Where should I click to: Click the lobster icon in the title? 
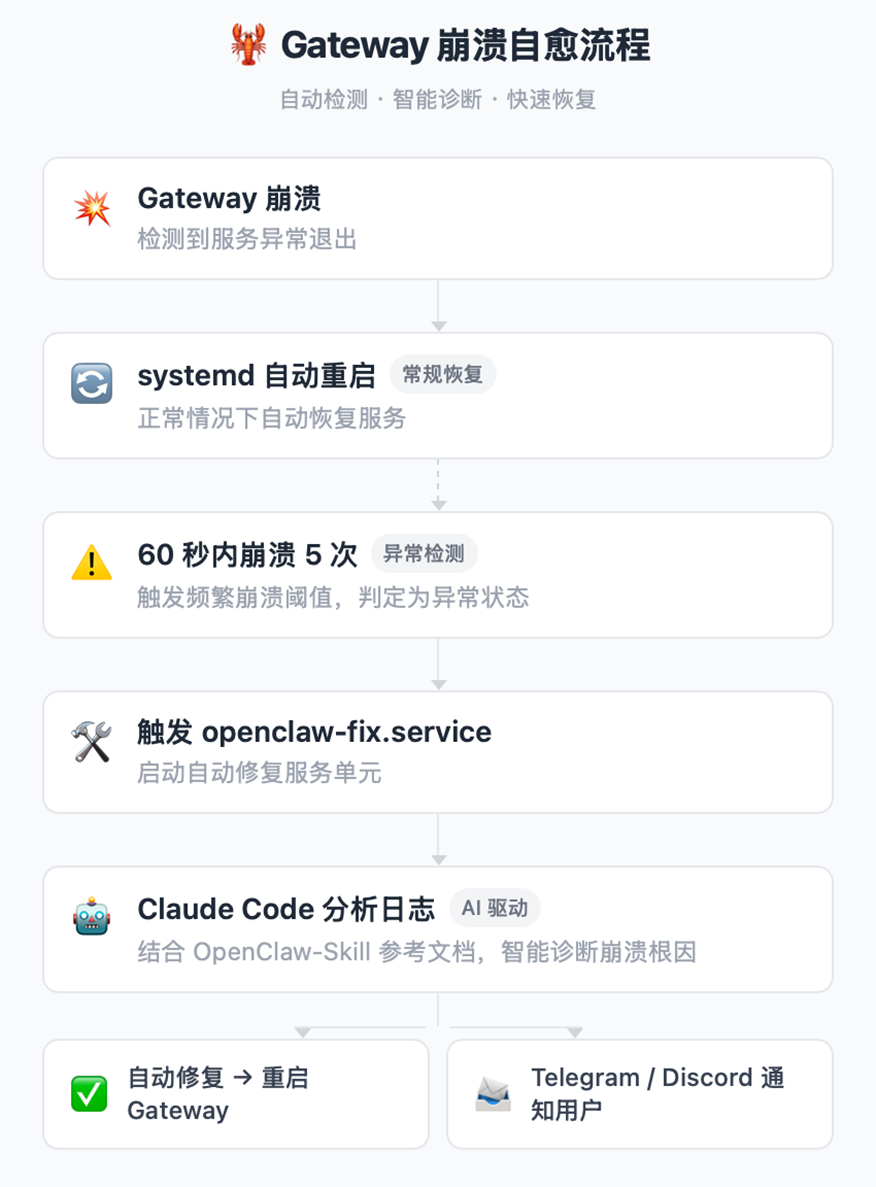[248, 46]
